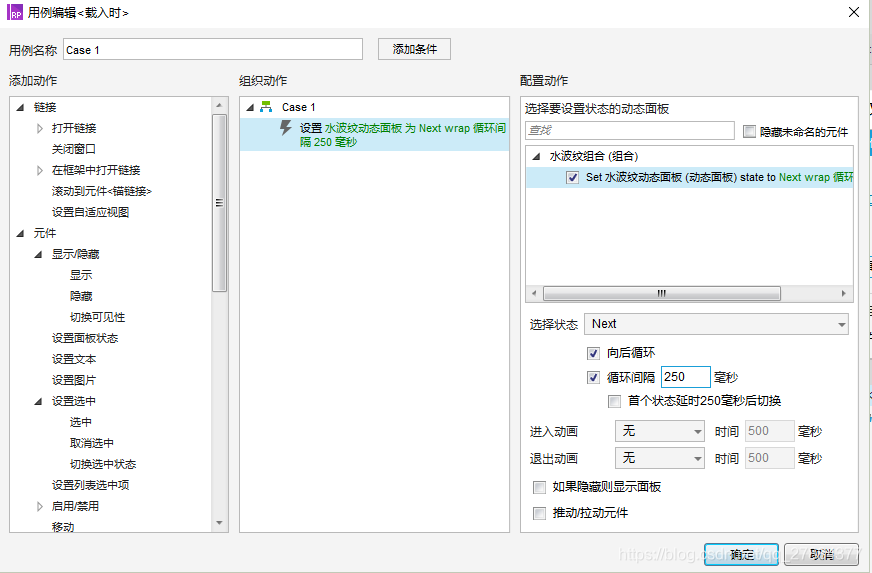The image size is (872, 573).
Task: Select 切换可见性 action
Action: pos(98,317)
